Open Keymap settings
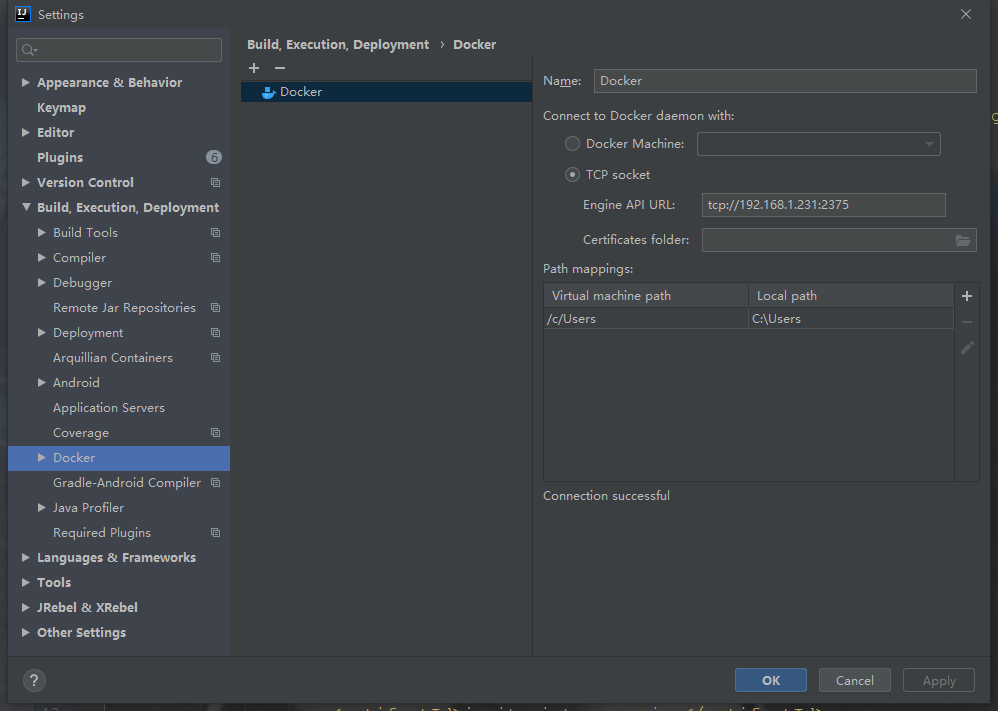This screenshot has height=711, width=998. pyautogui.click(x=61, y=108)
